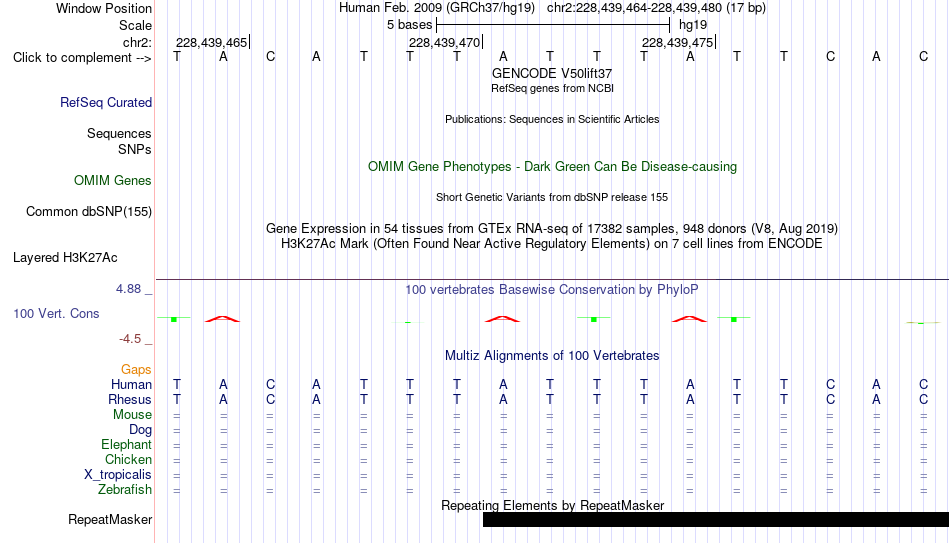Select the chr2: ruler label
The height and width of the screenshot is (543, 950).
pos(137,42)
